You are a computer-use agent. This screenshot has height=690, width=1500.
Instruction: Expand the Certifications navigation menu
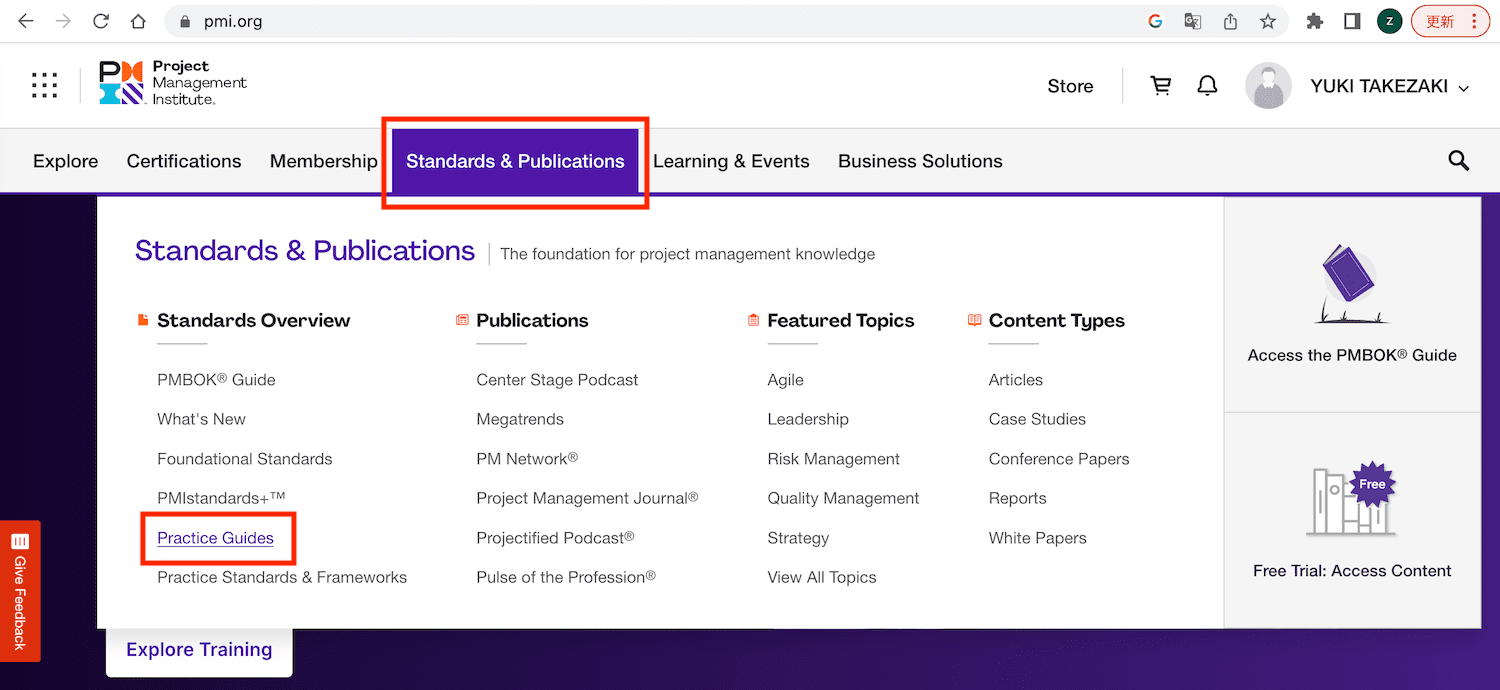(184, 161)
